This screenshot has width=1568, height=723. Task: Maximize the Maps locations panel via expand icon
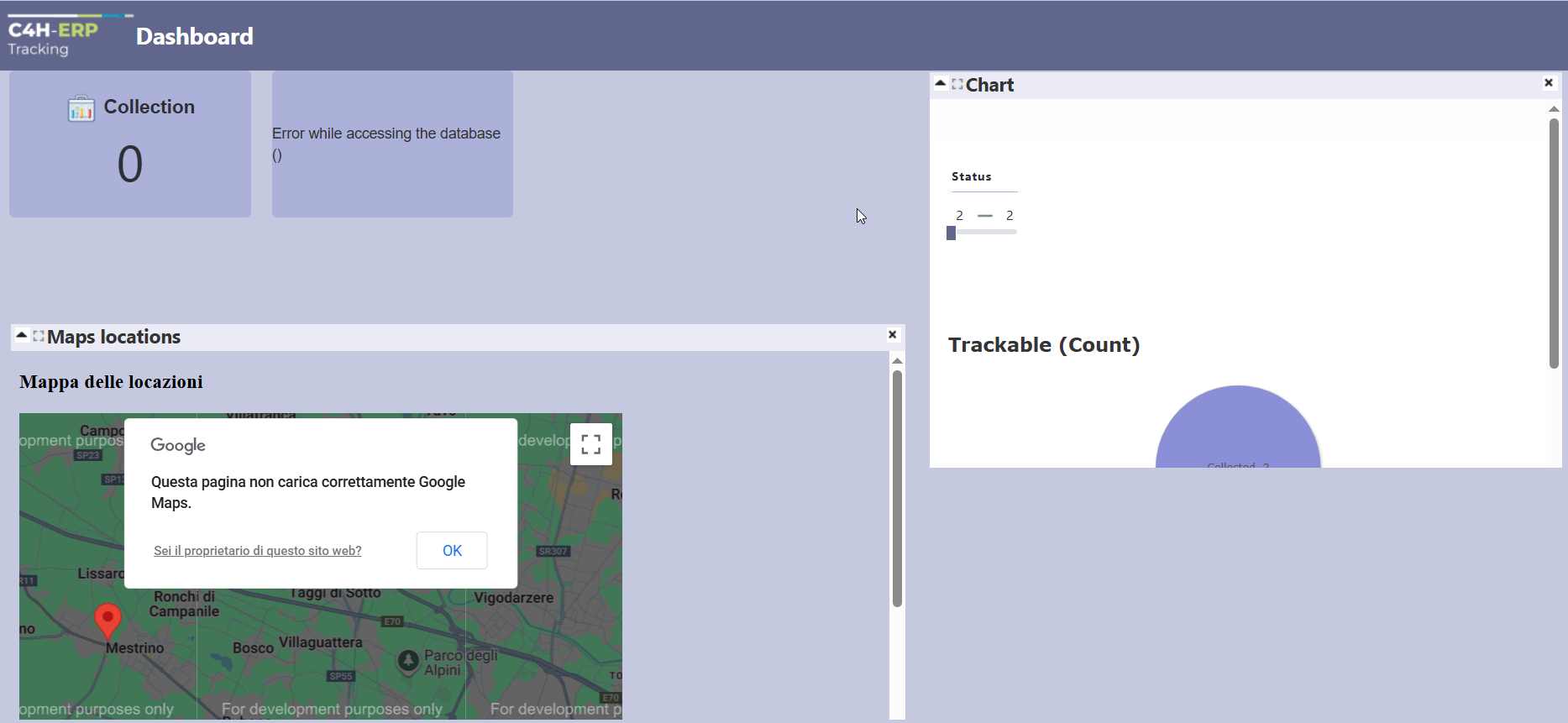click(x=39, y=336)
